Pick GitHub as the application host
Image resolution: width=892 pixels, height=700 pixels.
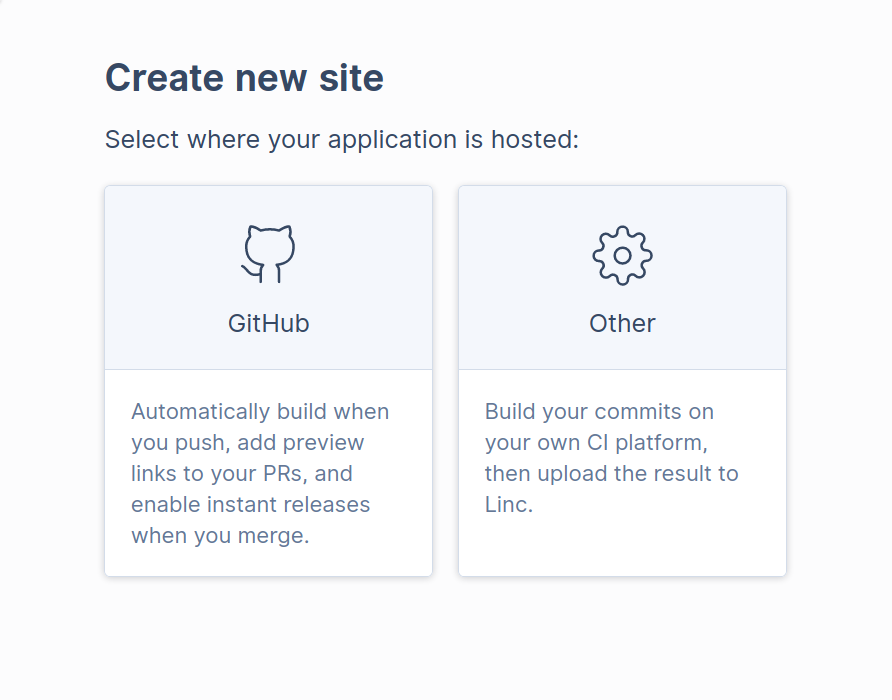269,381
